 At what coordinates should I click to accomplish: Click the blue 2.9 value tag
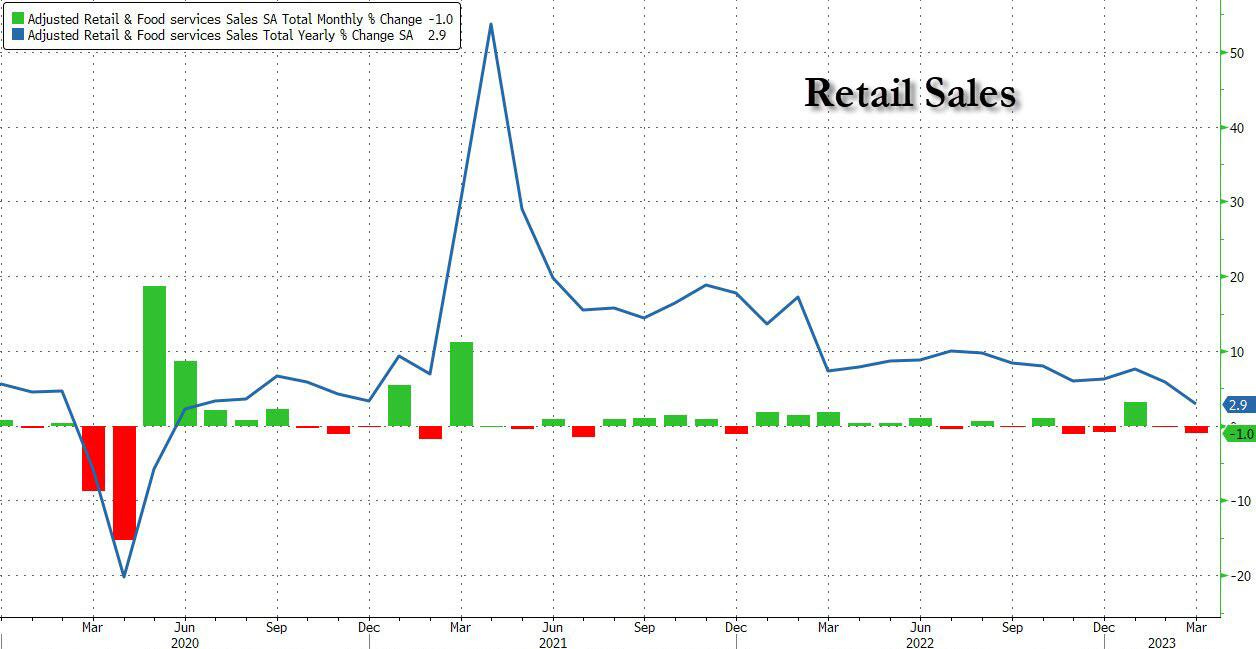click(x=1237, y=404)
